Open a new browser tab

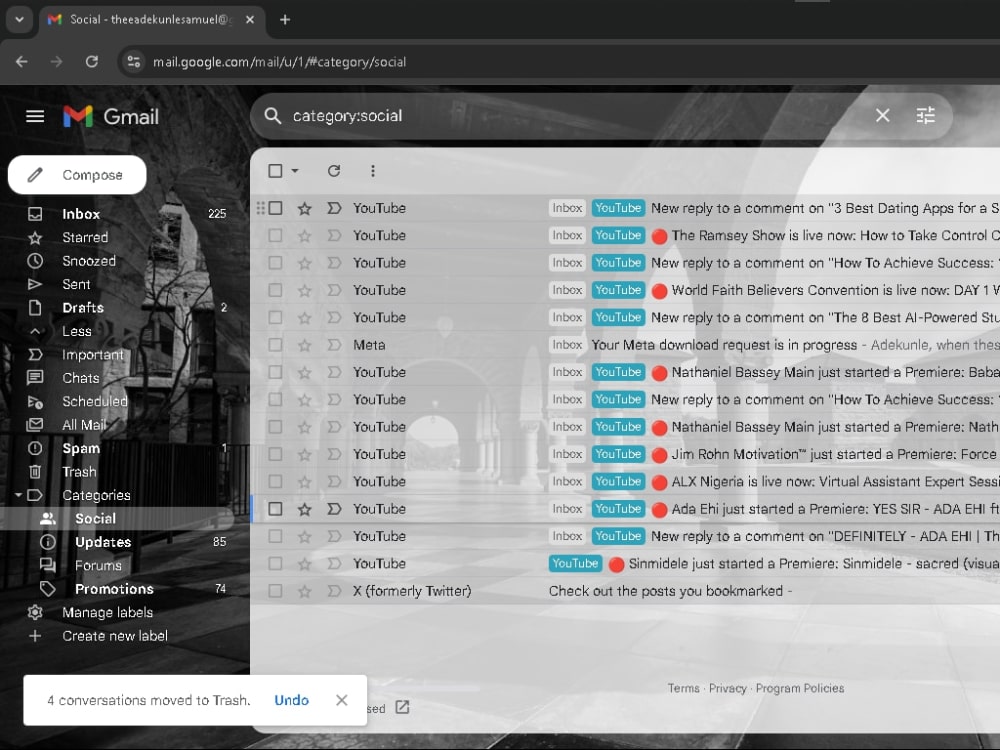point(285,20)
